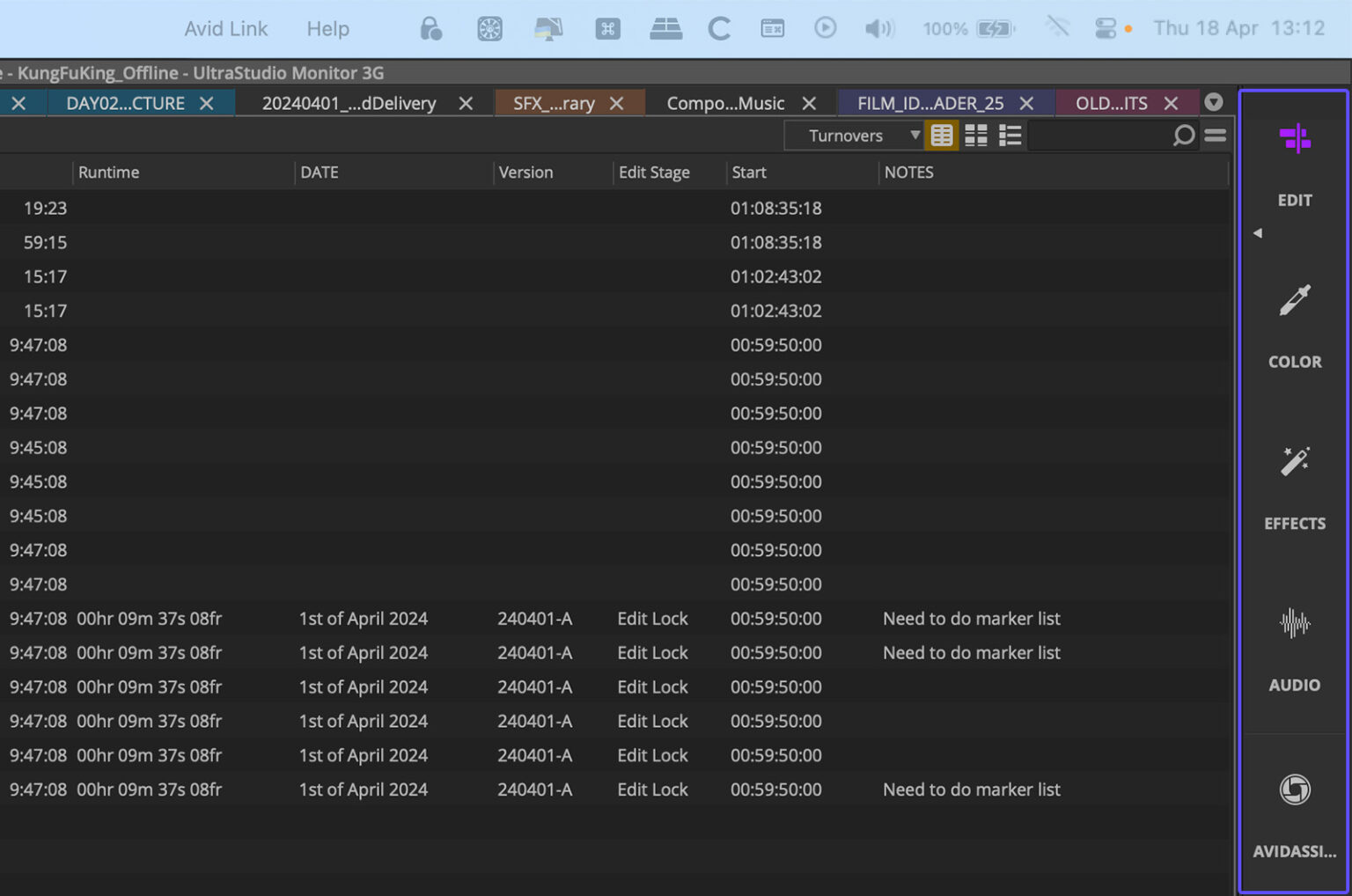Collapse the workspace sidebar arrow

(1258, 233)
